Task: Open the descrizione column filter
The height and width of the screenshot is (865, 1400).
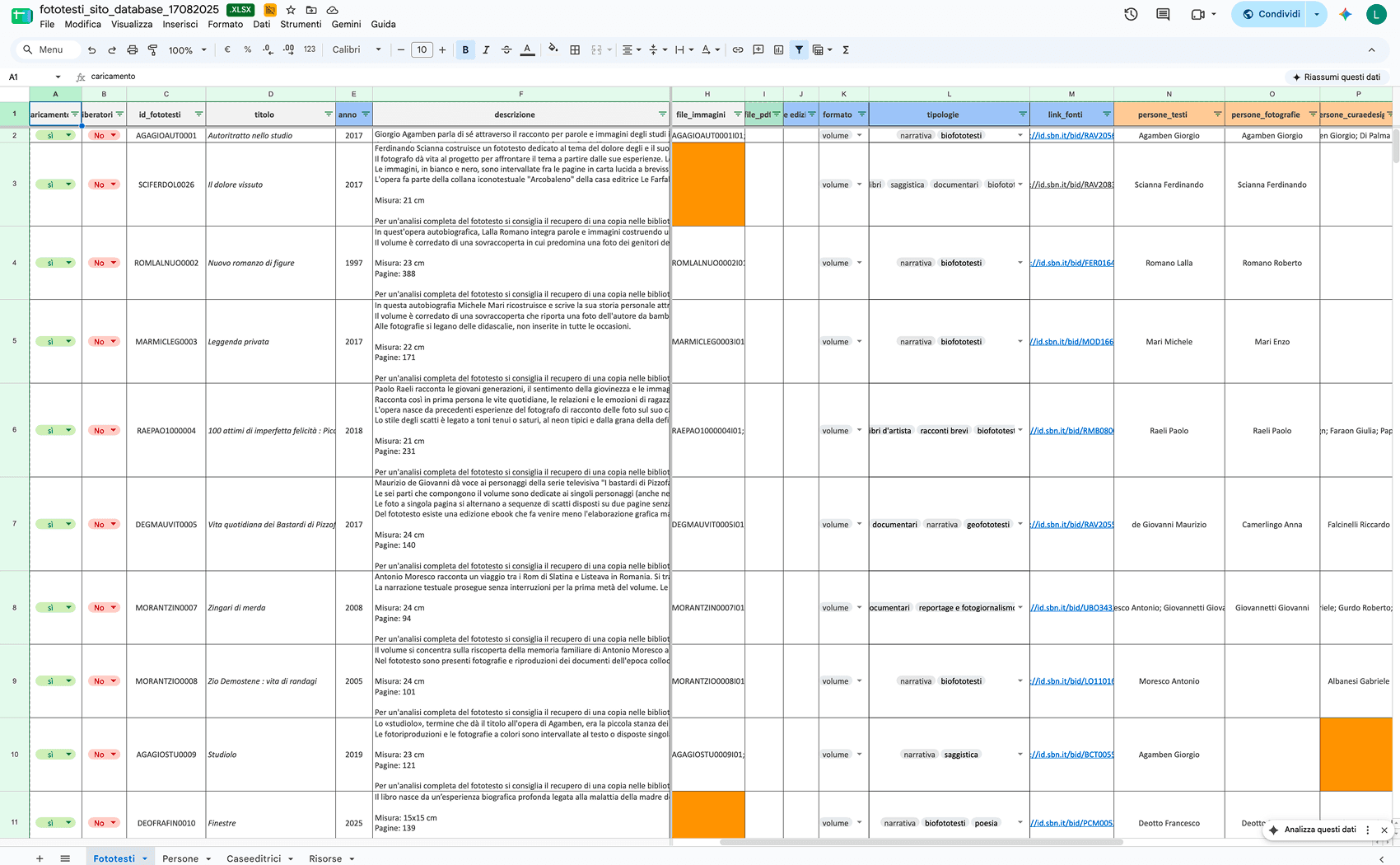Action: [662, 115]
